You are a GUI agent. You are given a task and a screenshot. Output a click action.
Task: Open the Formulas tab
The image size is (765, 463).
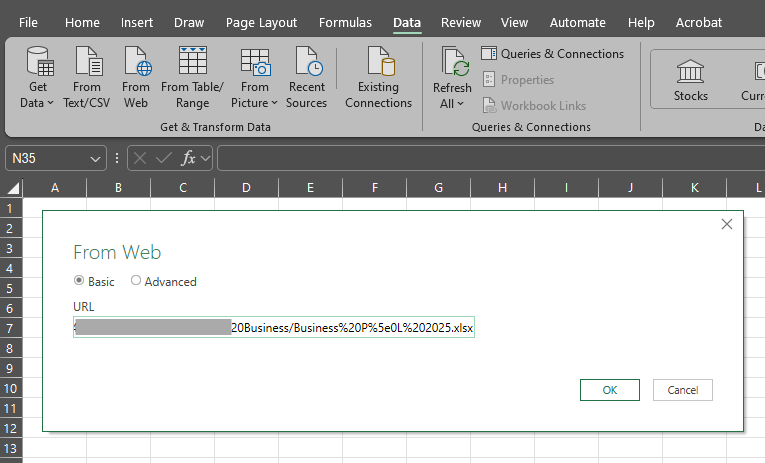[345, 22]
